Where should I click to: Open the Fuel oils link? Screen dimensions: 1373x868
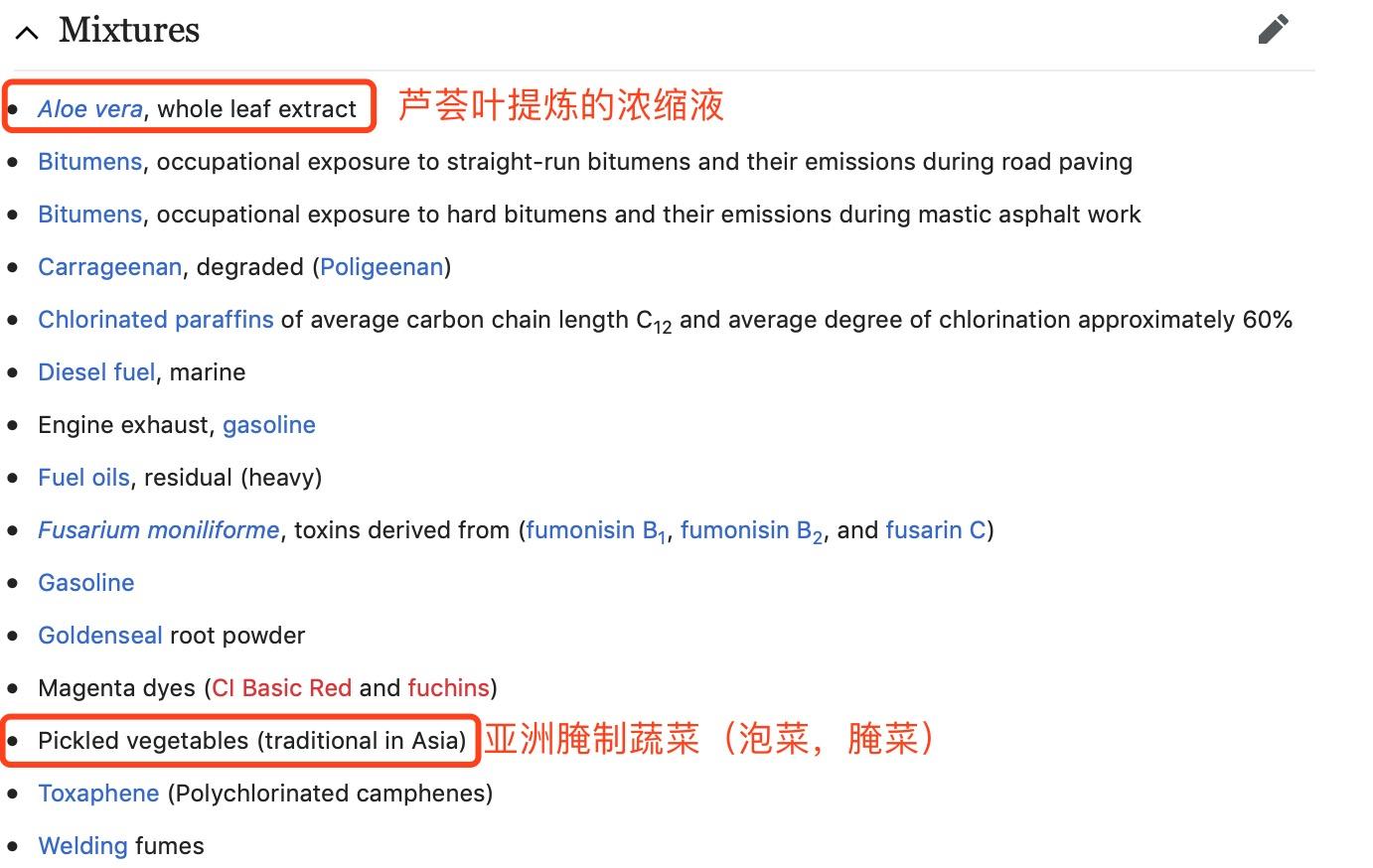[83, 478]
